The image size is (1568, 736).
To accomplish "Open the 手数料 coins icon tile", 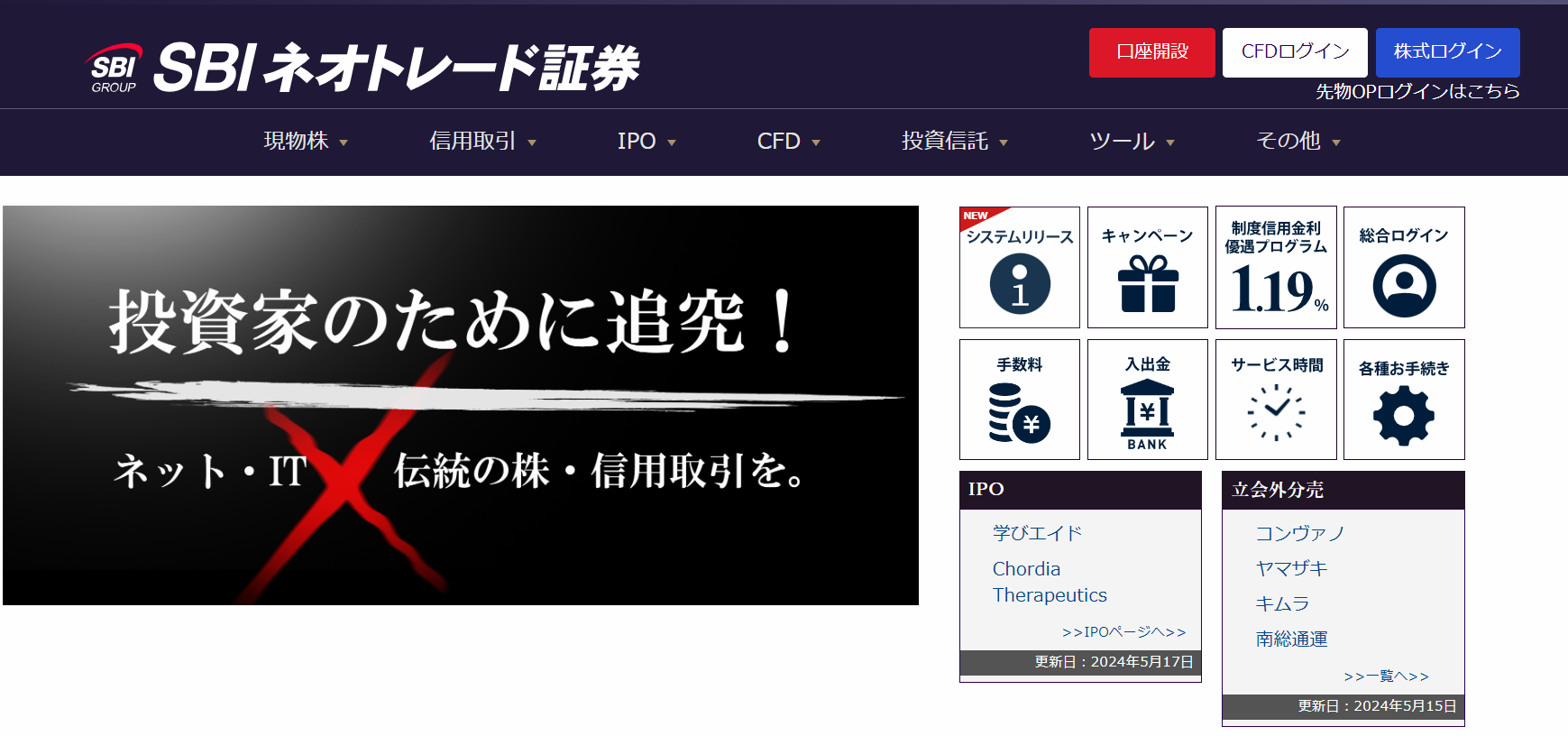I will pyautogui.click(x=1020, y=400).
